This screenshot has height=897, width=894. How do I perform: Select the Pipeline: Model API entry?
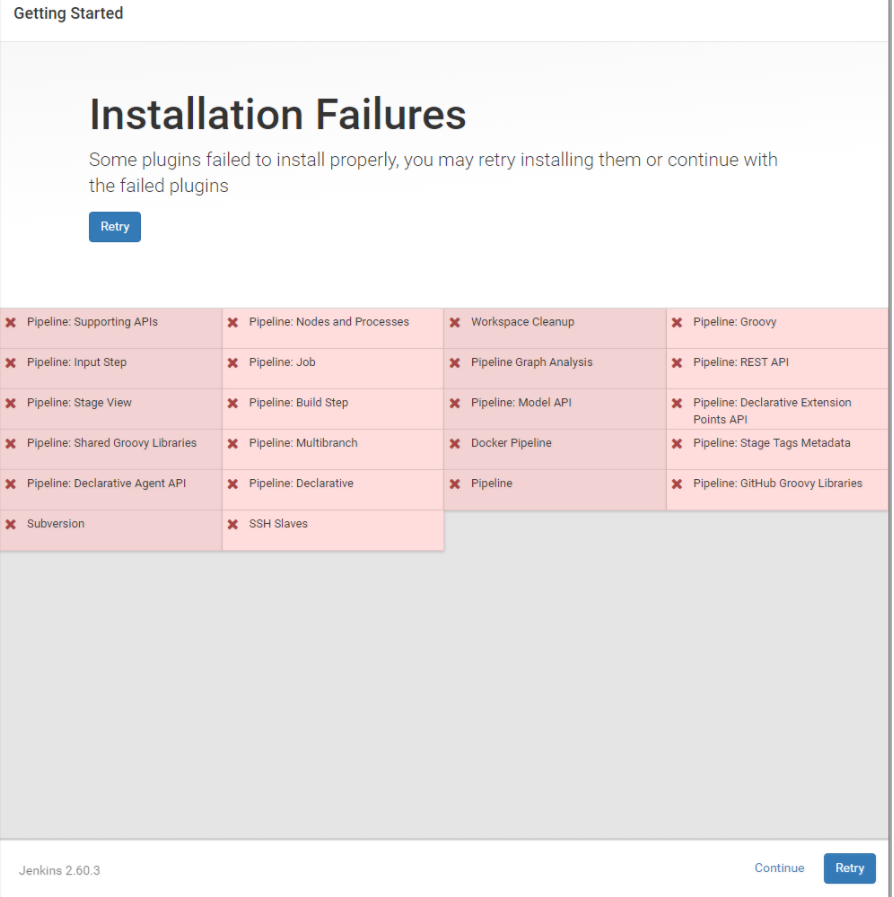(510, 402)
